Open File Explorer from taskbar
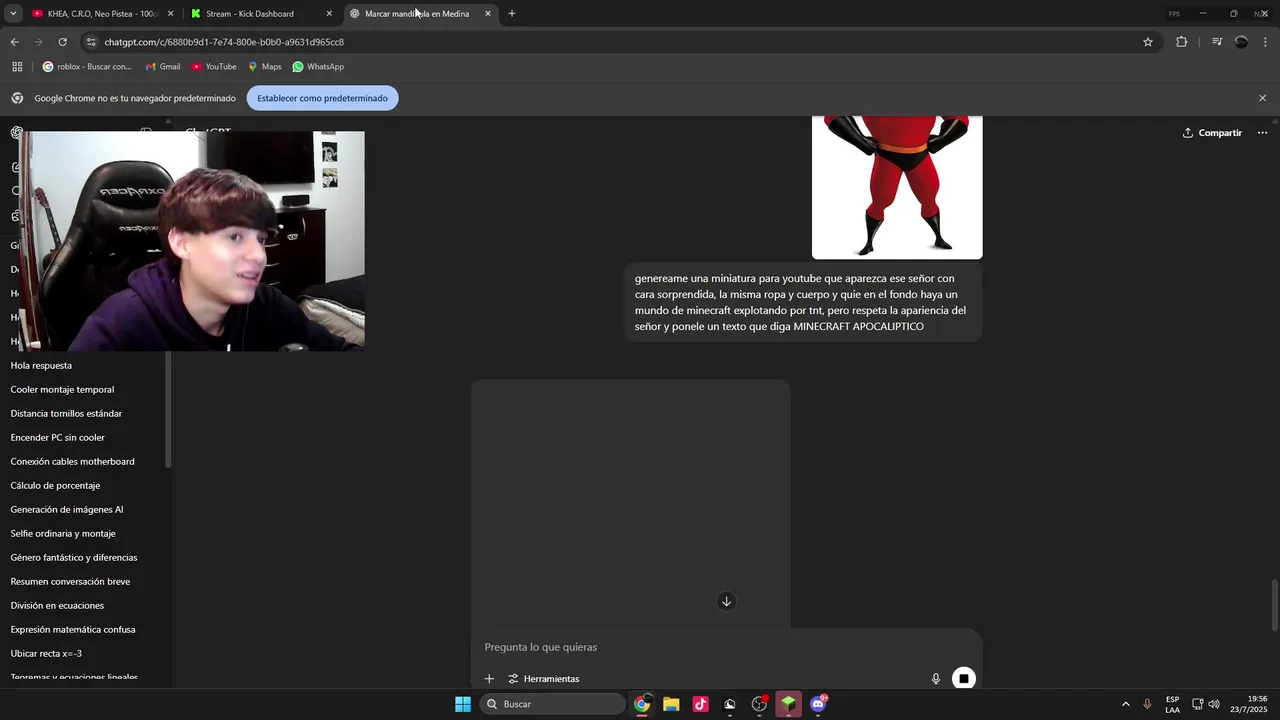 pos(671,704)
